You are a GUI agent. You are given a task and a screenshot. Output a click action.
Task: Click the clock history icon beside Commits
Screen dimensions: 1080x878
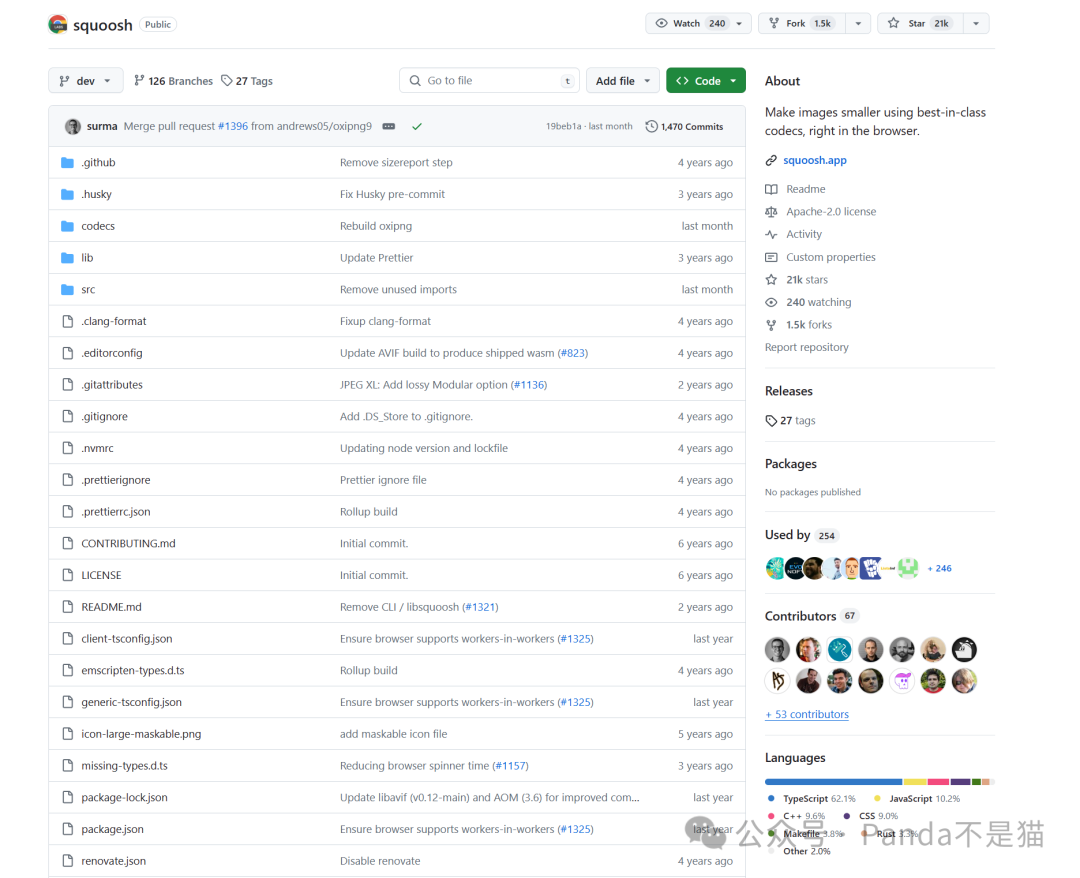(x=652, y=127)
